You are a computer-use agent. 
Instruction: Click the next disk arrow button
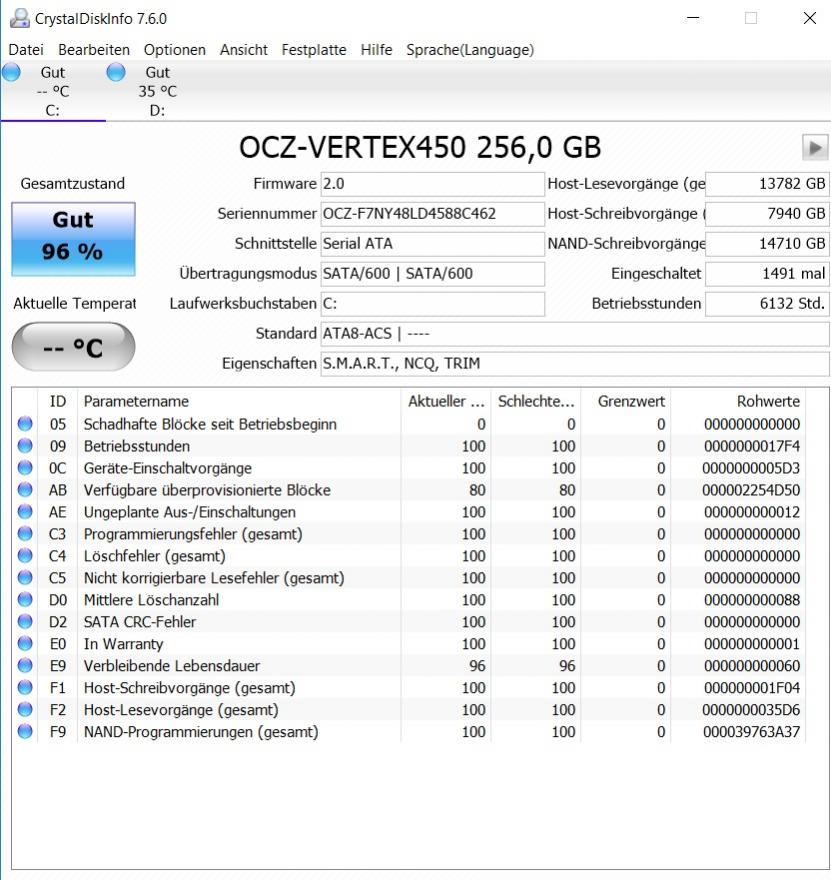(x=815, y=148)
